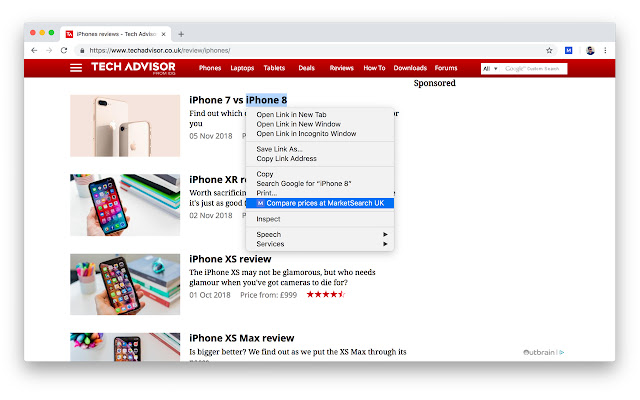Reload the page with refresh icon
Screen dimensions: 640x400
(x=64, y=50)
